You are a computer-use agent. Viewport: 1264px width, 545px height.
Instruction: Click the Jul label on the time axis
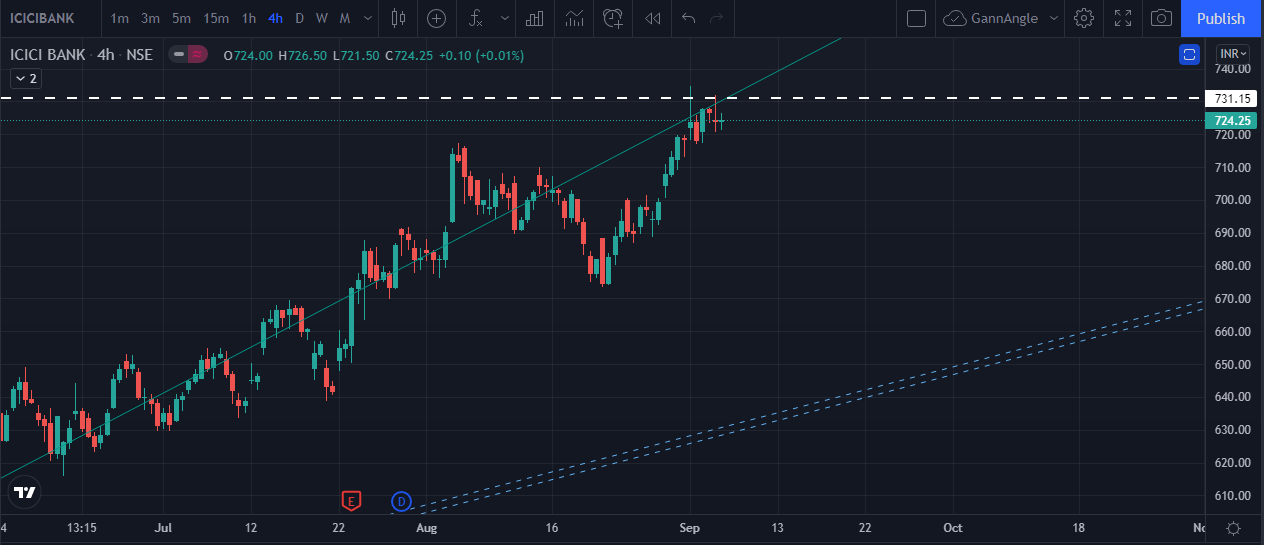point(165,527)
